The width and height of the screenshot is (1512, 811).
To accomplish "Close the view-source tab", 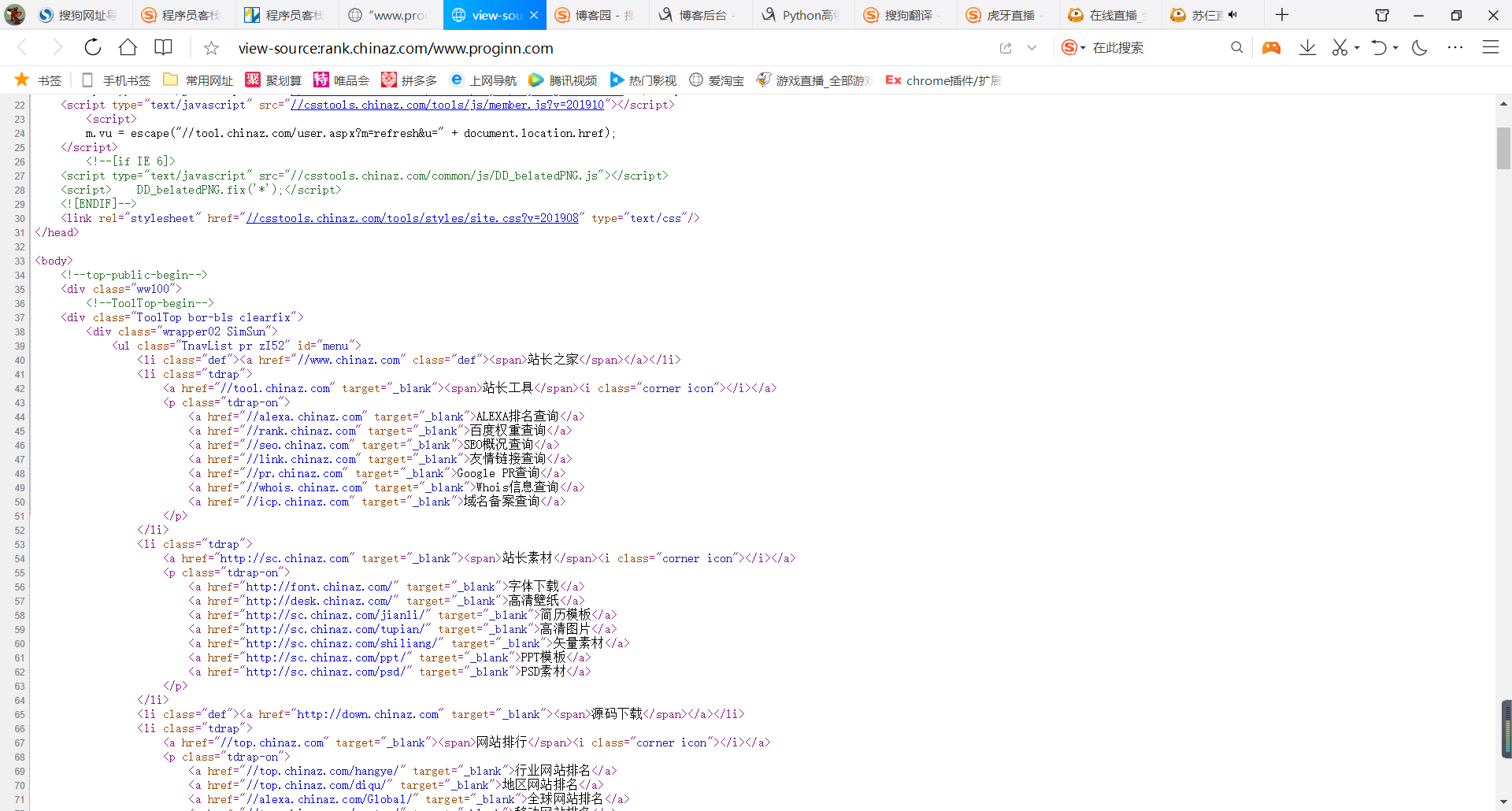I will pyautogui.click(x=534, y=15).
